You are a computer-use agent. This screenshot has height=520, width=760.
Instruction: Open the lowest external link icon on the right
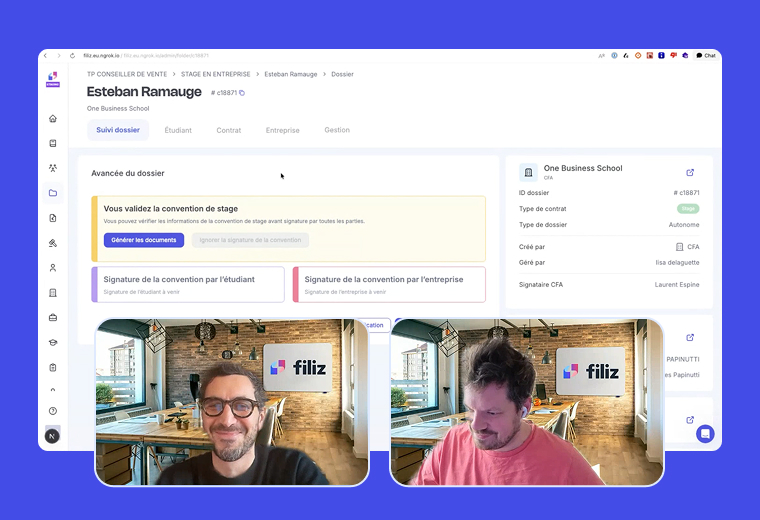pyautogui.click(x=690, y=420)
